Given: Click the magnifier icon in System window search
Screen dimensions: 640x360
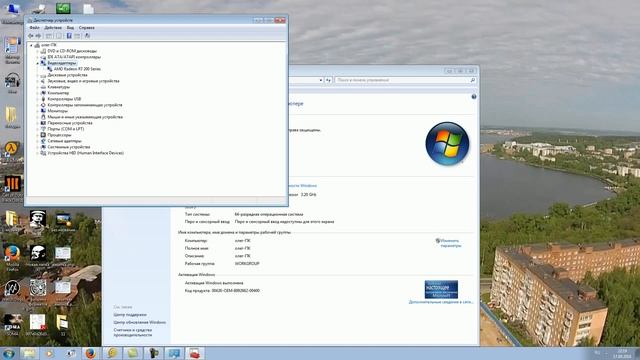Looking at the screenshot, I should (x=473, y=80).
